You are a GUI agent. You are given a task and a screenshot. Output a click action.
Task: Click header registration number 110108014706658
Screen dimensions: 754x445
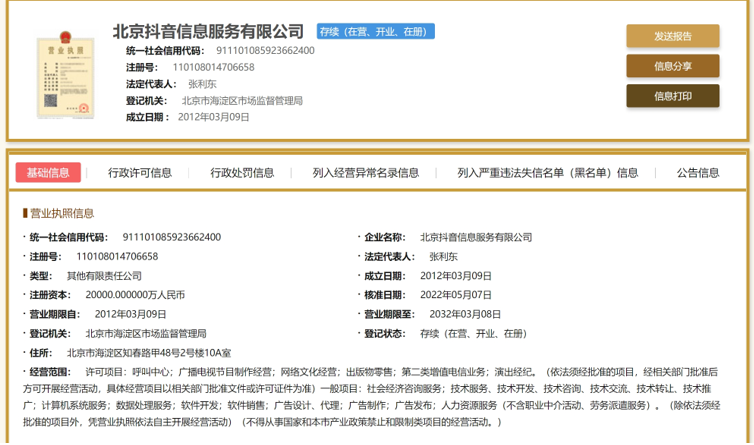coord(214,67)
